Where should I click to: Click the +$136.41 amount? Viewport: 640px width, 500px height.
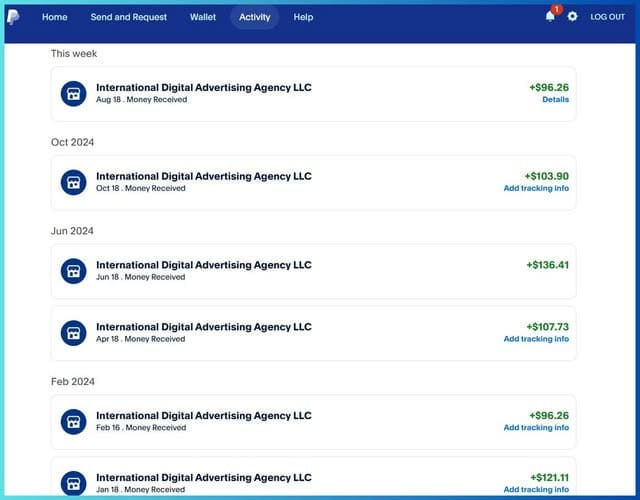[x=547, y=265]
